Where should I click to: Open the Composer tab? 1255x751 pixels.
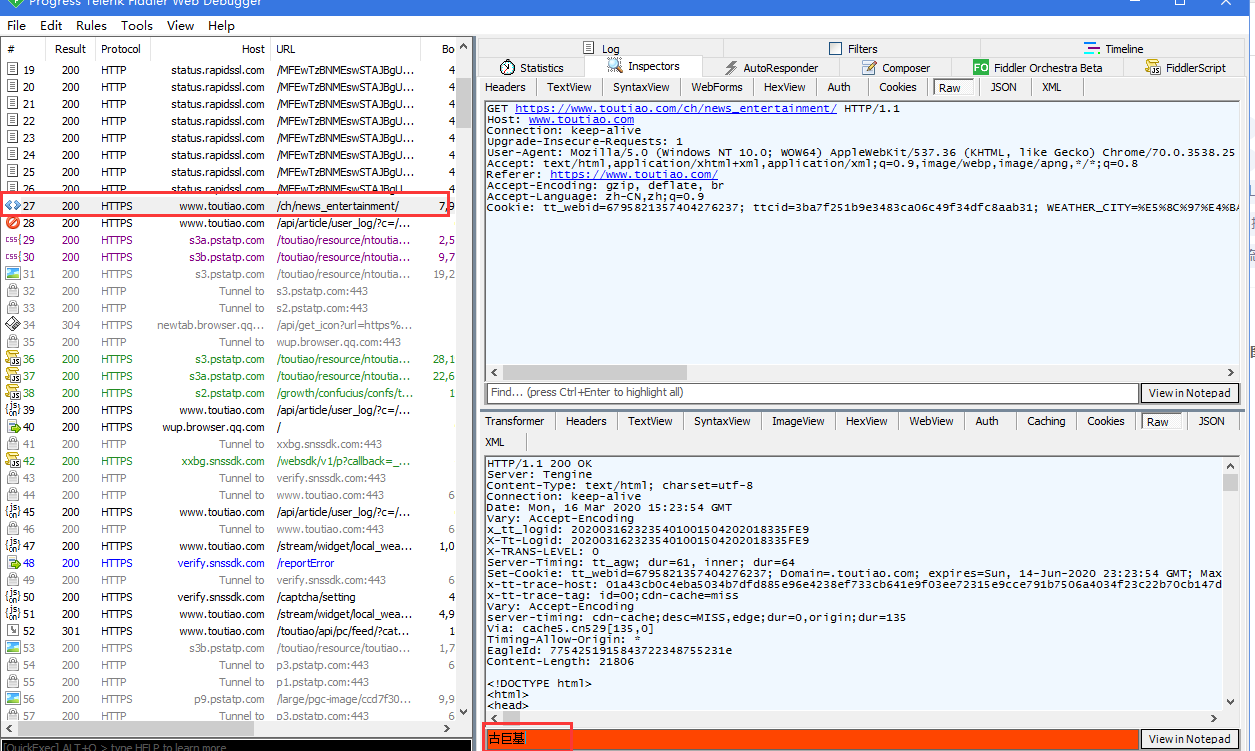pos(896,68)
